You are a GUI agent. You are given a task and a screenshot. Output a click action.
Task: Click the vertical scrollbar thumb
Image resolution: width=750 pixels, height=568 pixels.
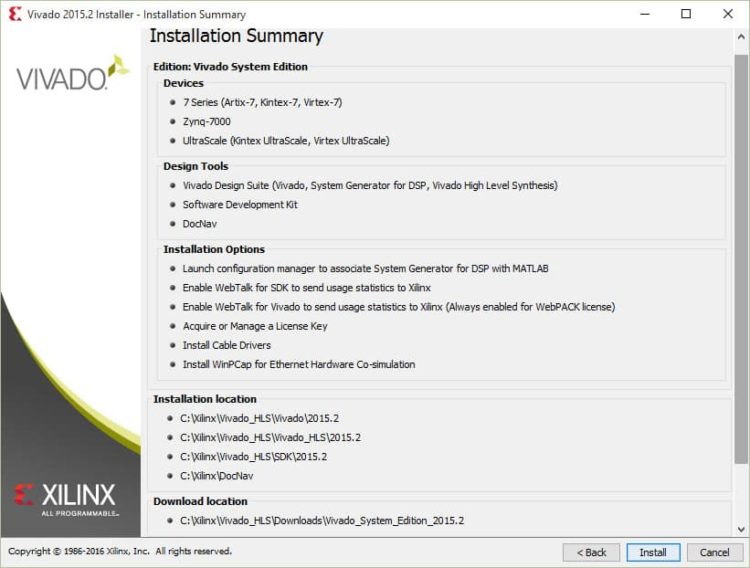[x=741, y=250]
